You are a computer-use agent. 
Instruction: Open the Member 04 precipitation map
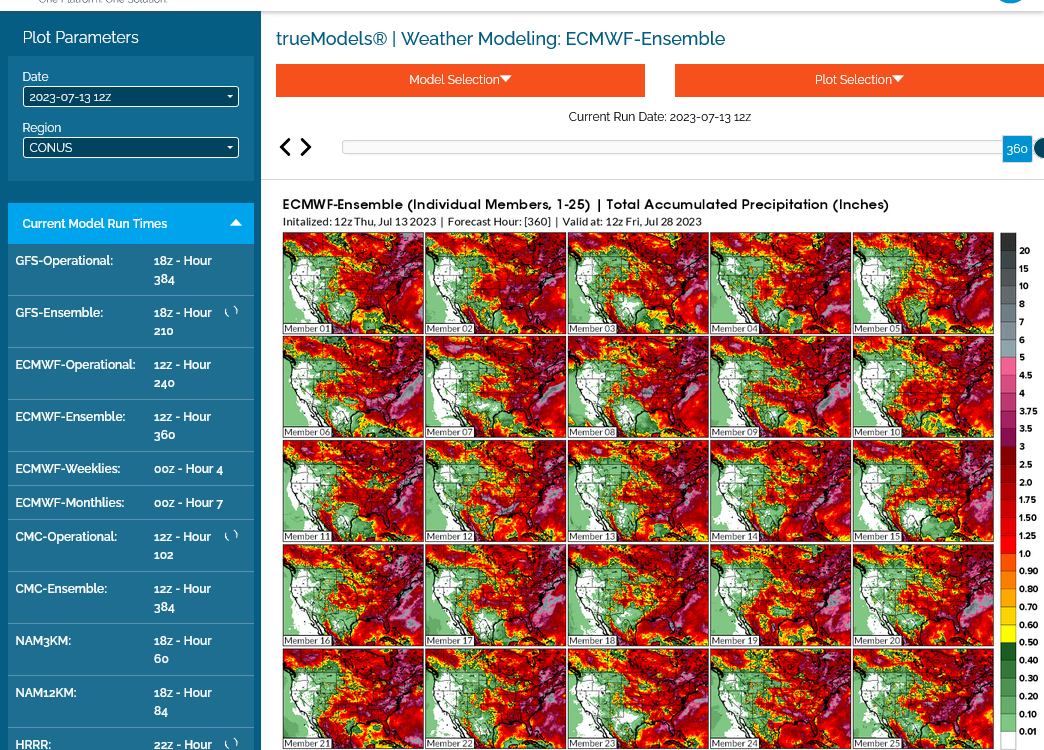click(780, 283)
